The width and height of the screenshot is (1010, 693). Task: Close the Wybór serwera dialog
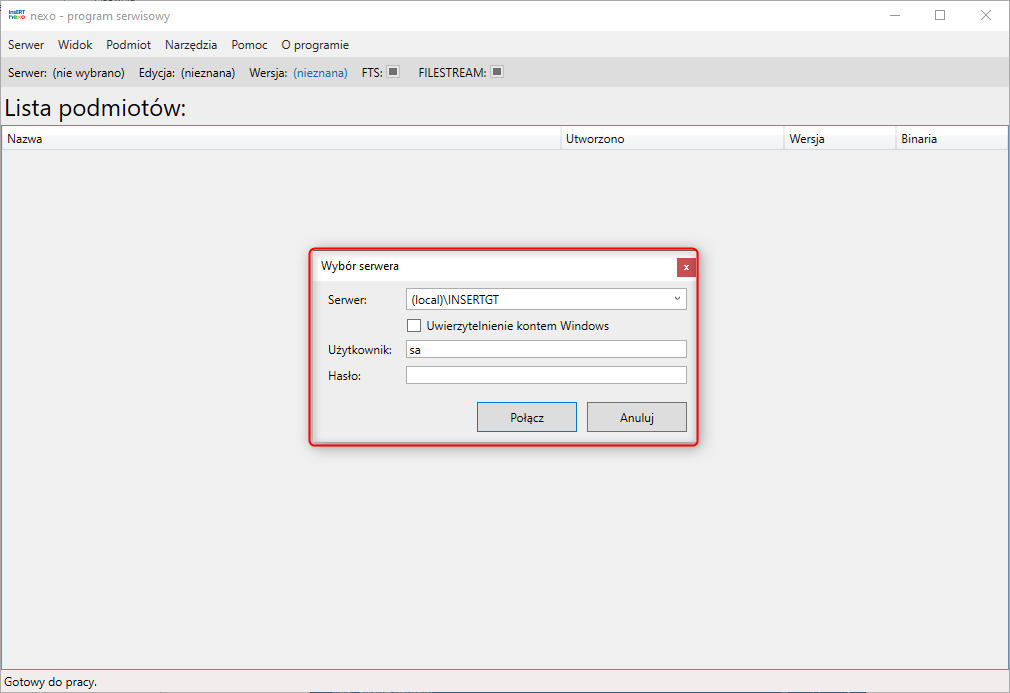click(686, 267)
